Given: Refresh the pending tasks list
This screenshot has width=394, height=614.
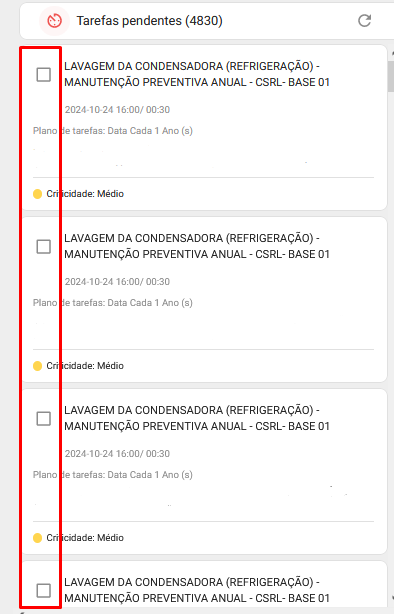Looking at the screenshot, I should coord(365,21).
